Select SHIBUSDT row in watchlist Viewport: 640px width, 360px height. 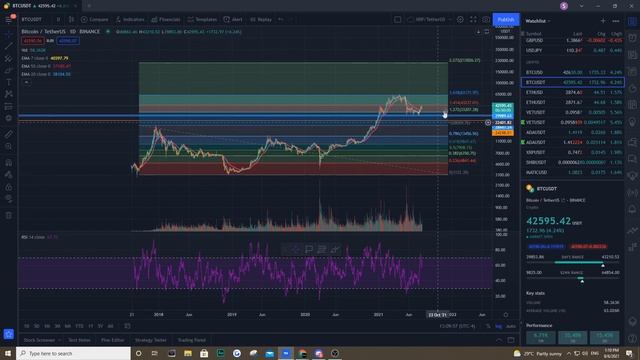tap(573, 162)
